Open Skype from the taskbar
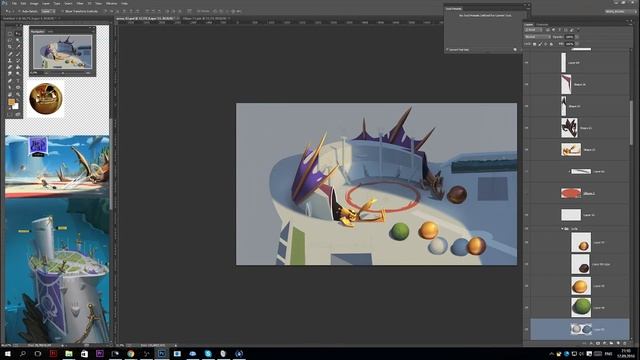The height and width of the screenshot is (360, 640). click(208, 353)
